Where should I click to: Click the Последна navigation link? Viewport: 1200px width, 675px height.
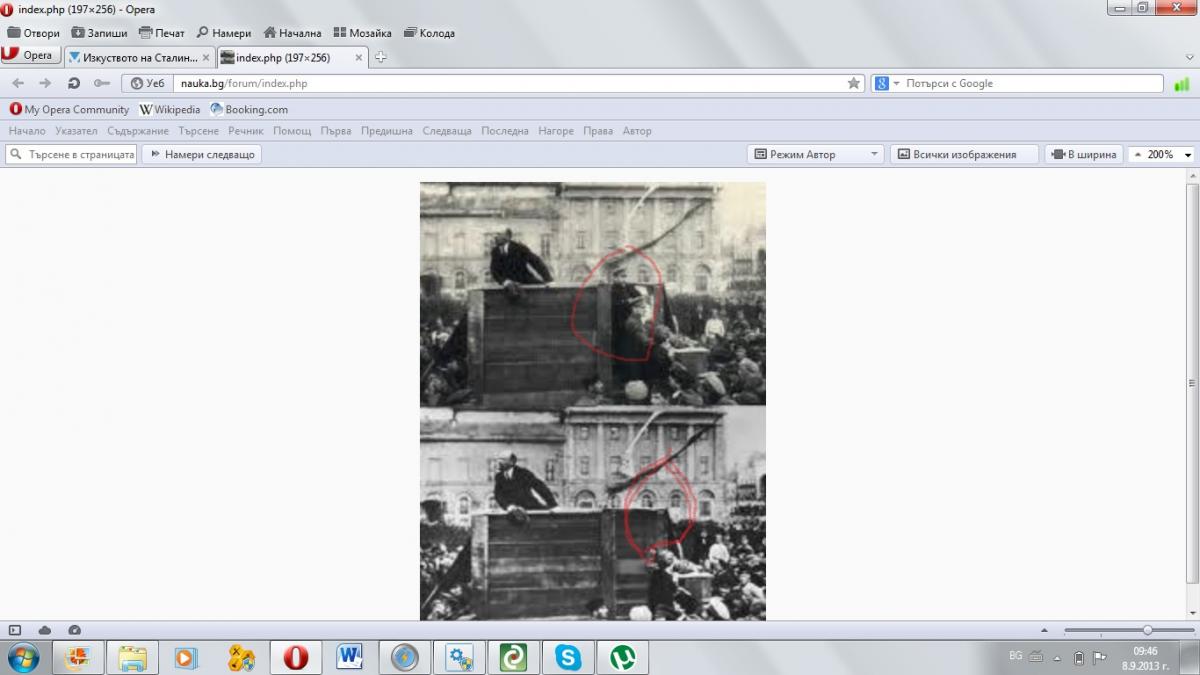[505, 131]
